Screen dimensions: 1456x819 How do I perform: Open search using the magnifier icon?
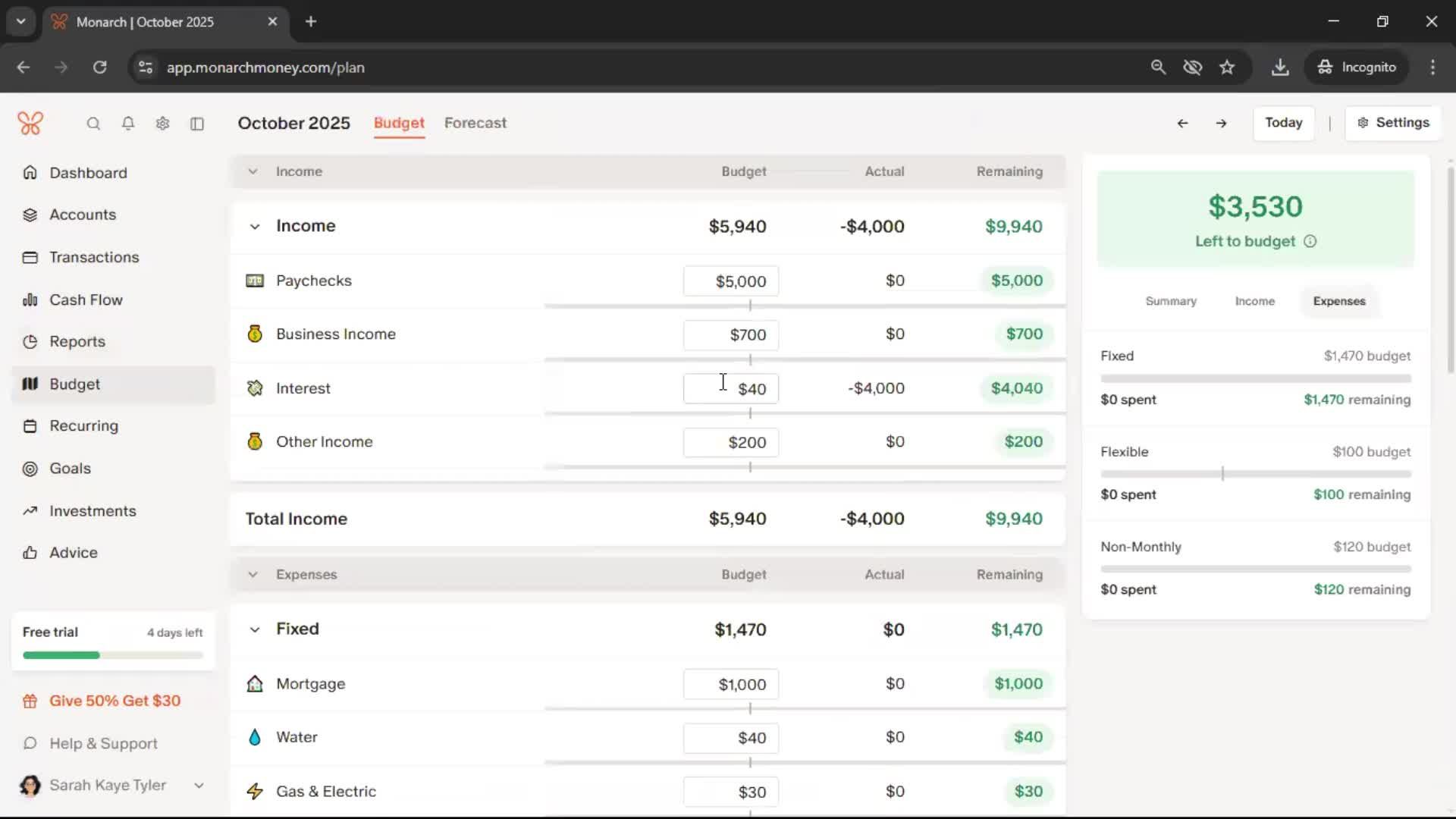(93, 124)
